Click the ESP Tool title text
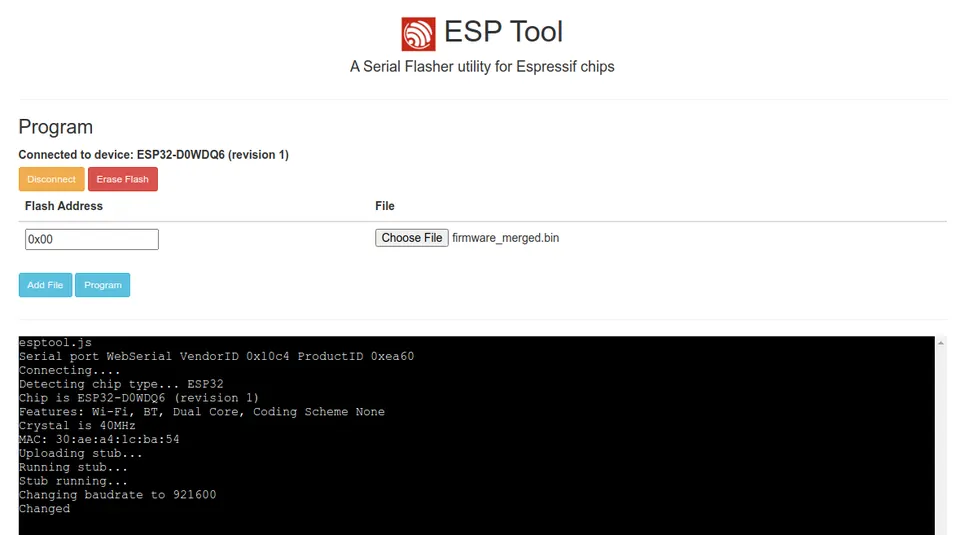Image resolution: width=960 pixels, height=535 pixels. 503,32
